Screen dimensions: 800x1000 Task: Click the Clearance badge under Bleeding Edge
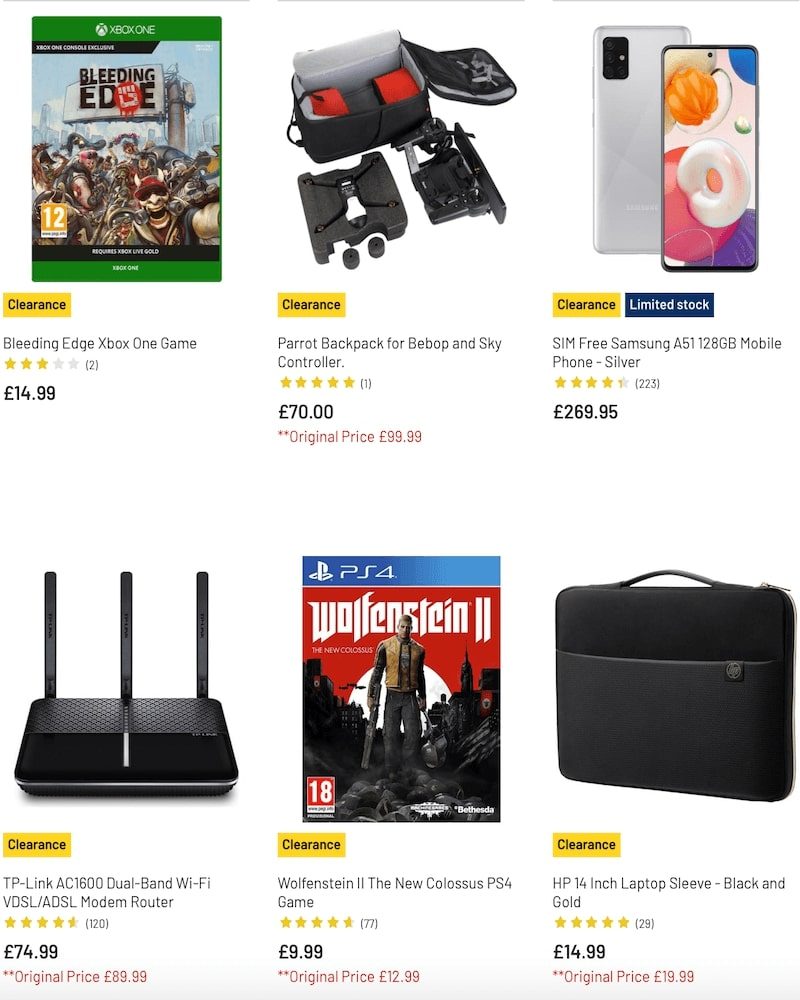[37, 305]
